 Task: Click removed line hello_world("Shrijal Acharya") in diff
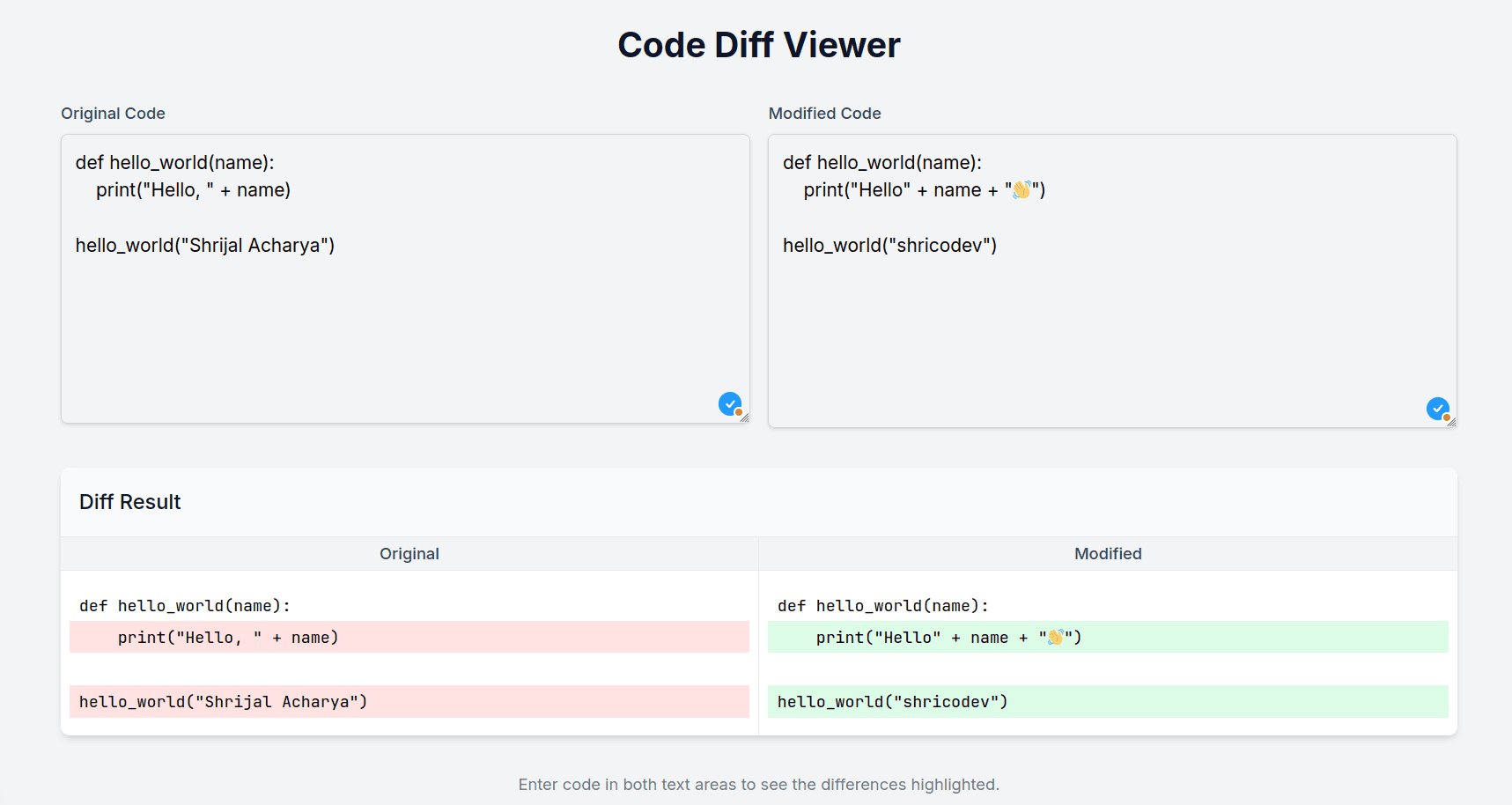click(409, 702)
